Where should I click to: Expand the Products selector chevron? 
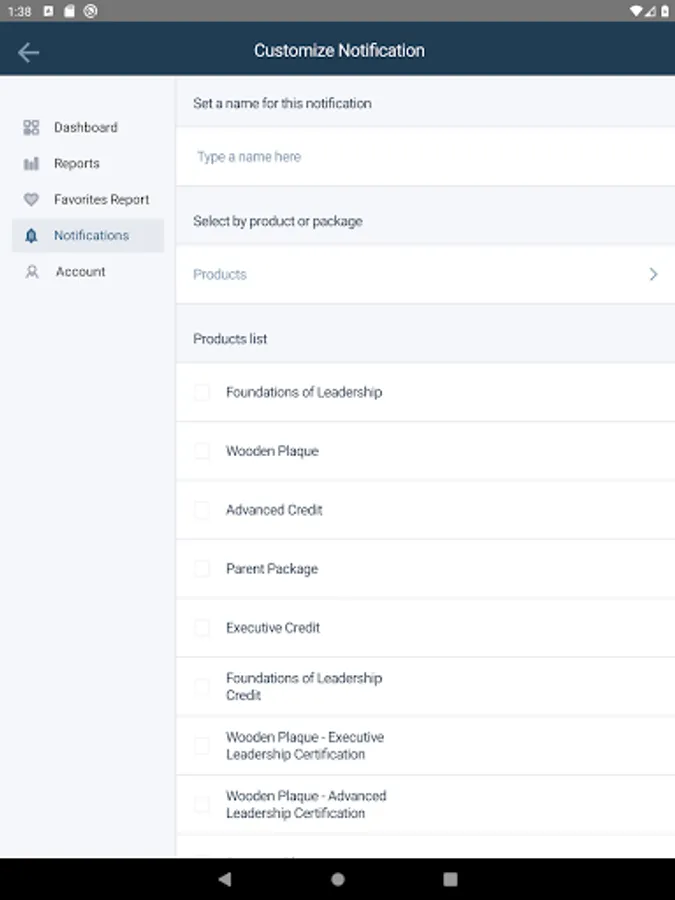point(653,274)
